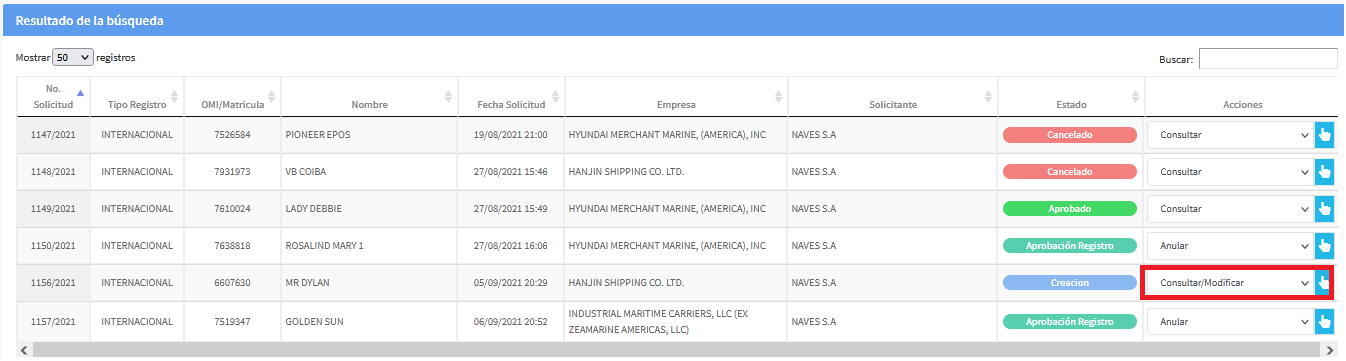Viewport: 1346px width, 361px height.
Task: Run hand action icon for MR DYLAN
Action: [x=1325, y=283]
